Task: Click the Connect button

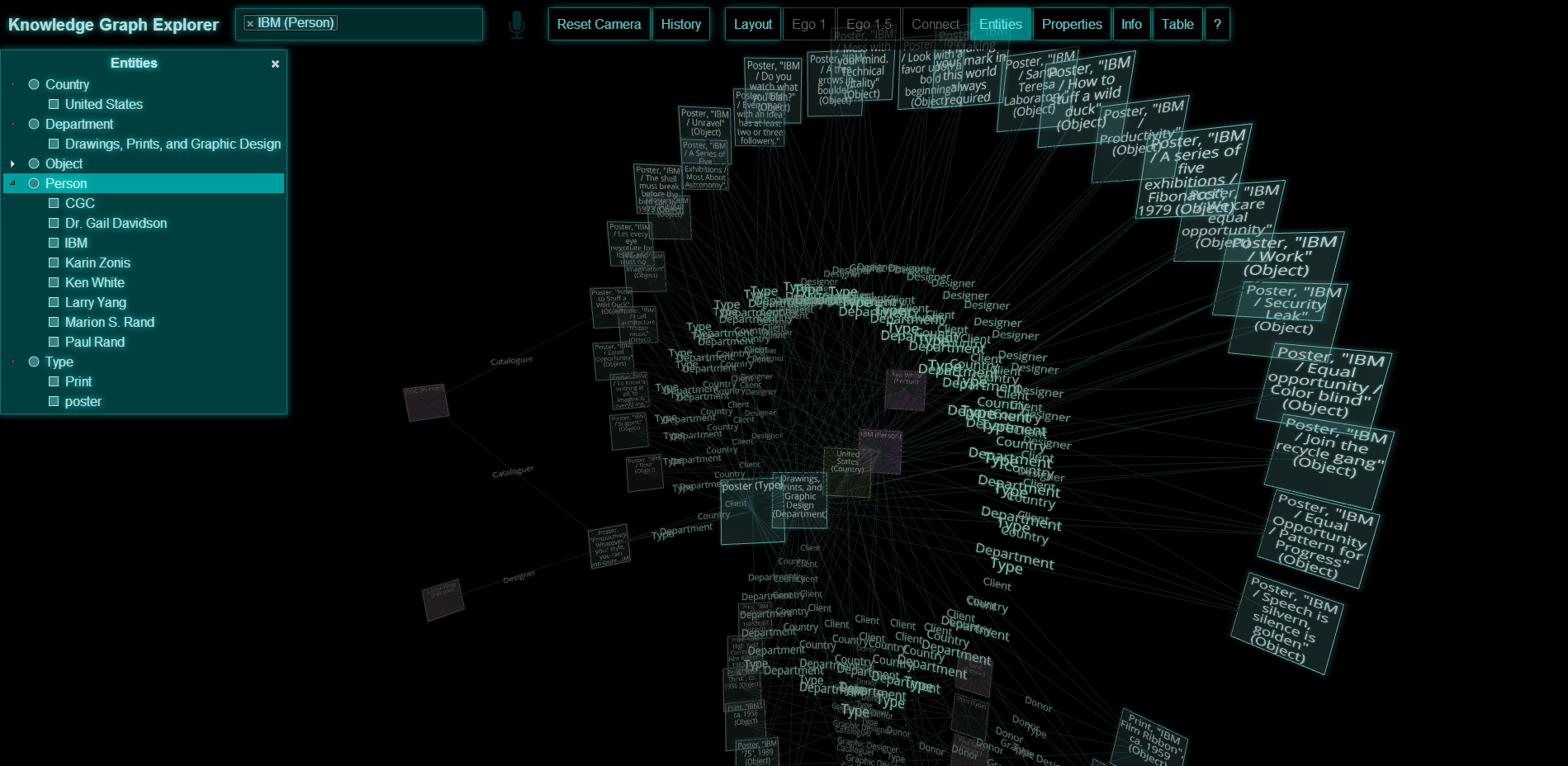Action: pos(936,24)
